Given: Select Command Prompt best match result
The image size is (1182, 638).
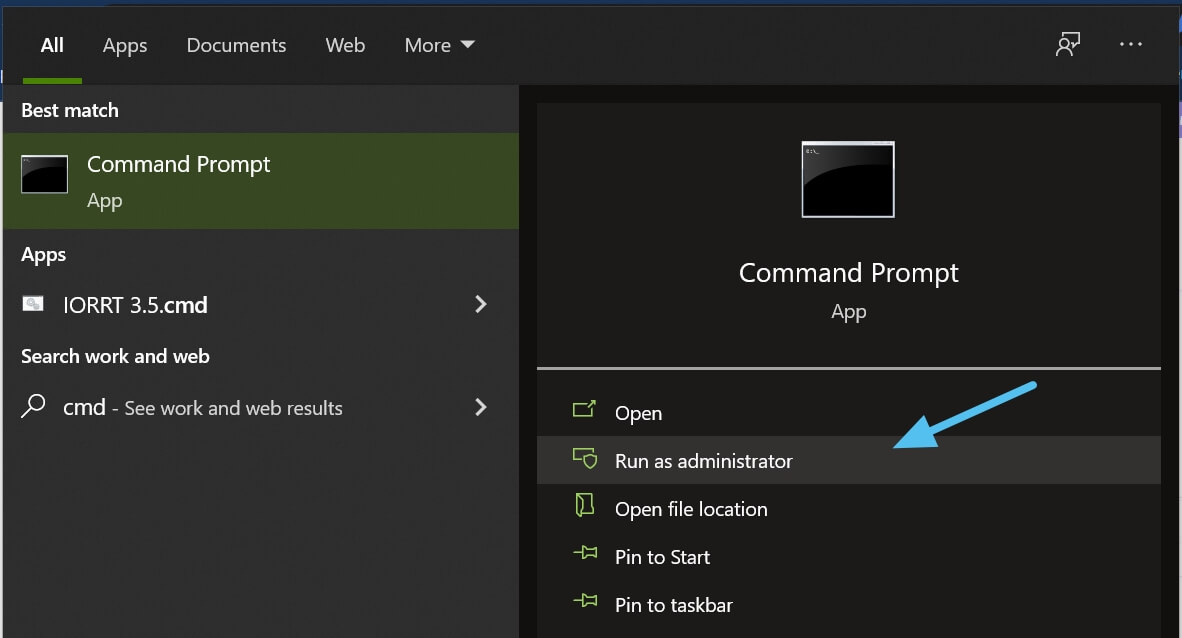Looking at the screenshot, I should [x=261, y=181].
